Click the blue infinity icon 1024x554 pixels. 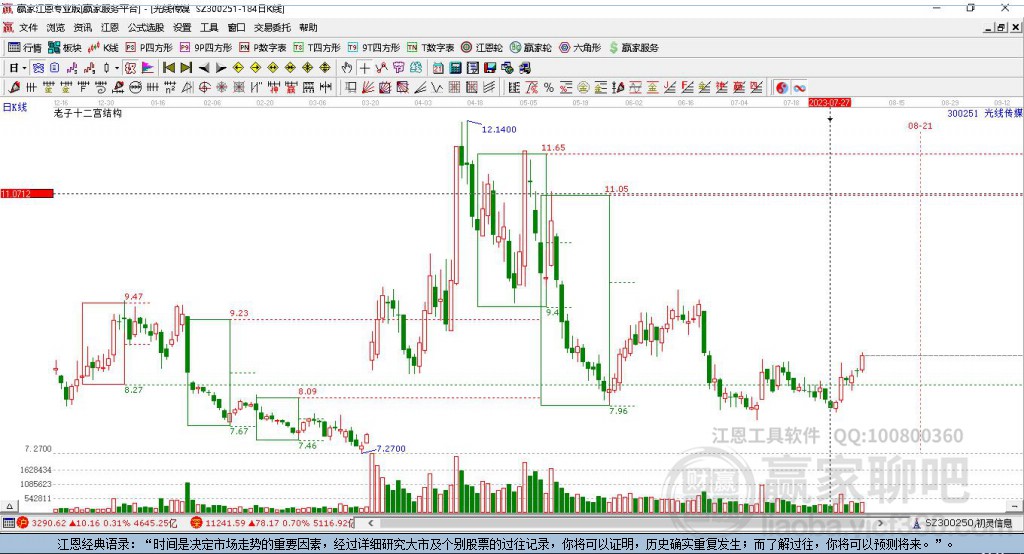(x=799, y=88)
